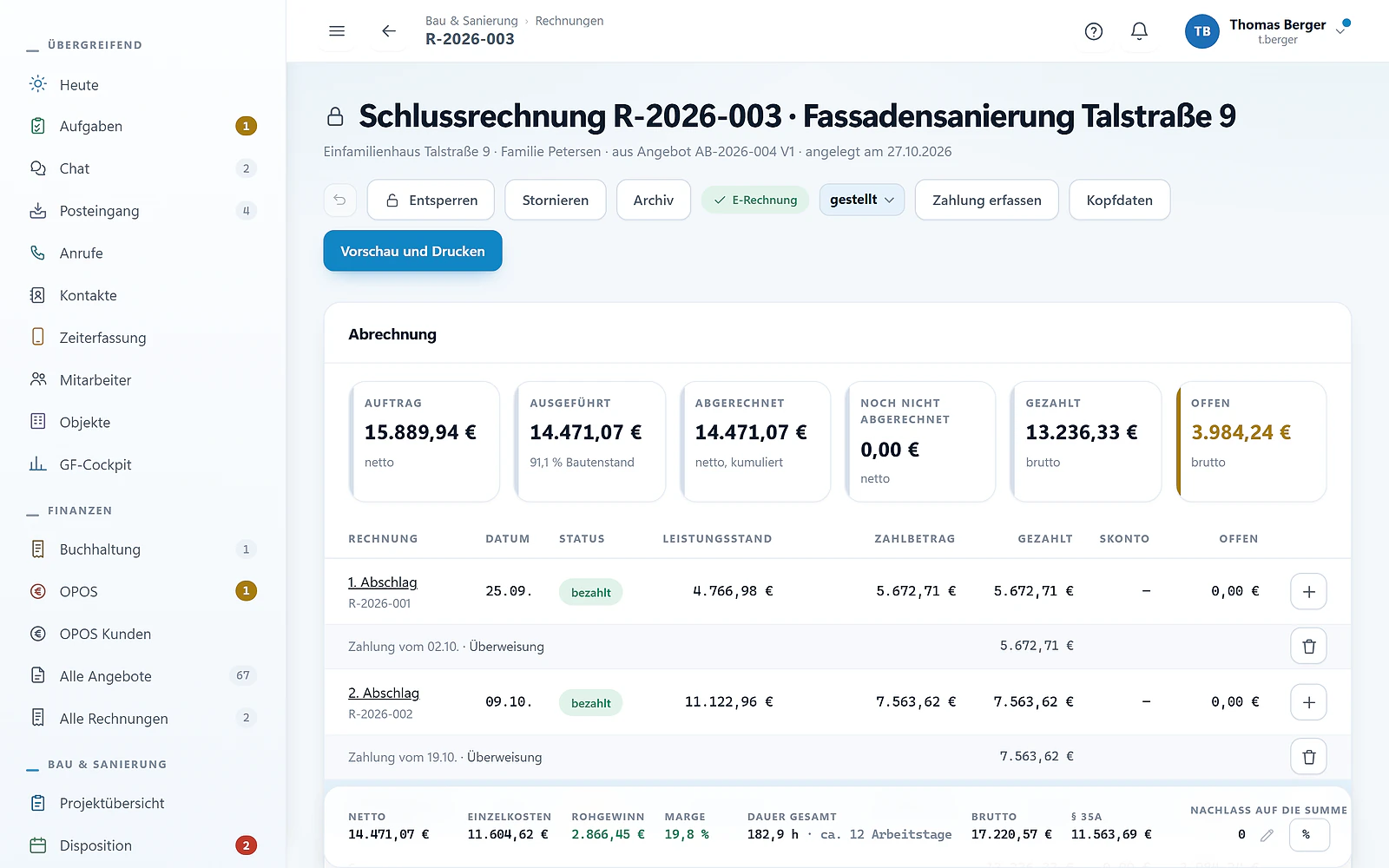Viewport: 1389px width, 868px height.
Task: Open notifications bell icon
Action: coord(1139,31)
